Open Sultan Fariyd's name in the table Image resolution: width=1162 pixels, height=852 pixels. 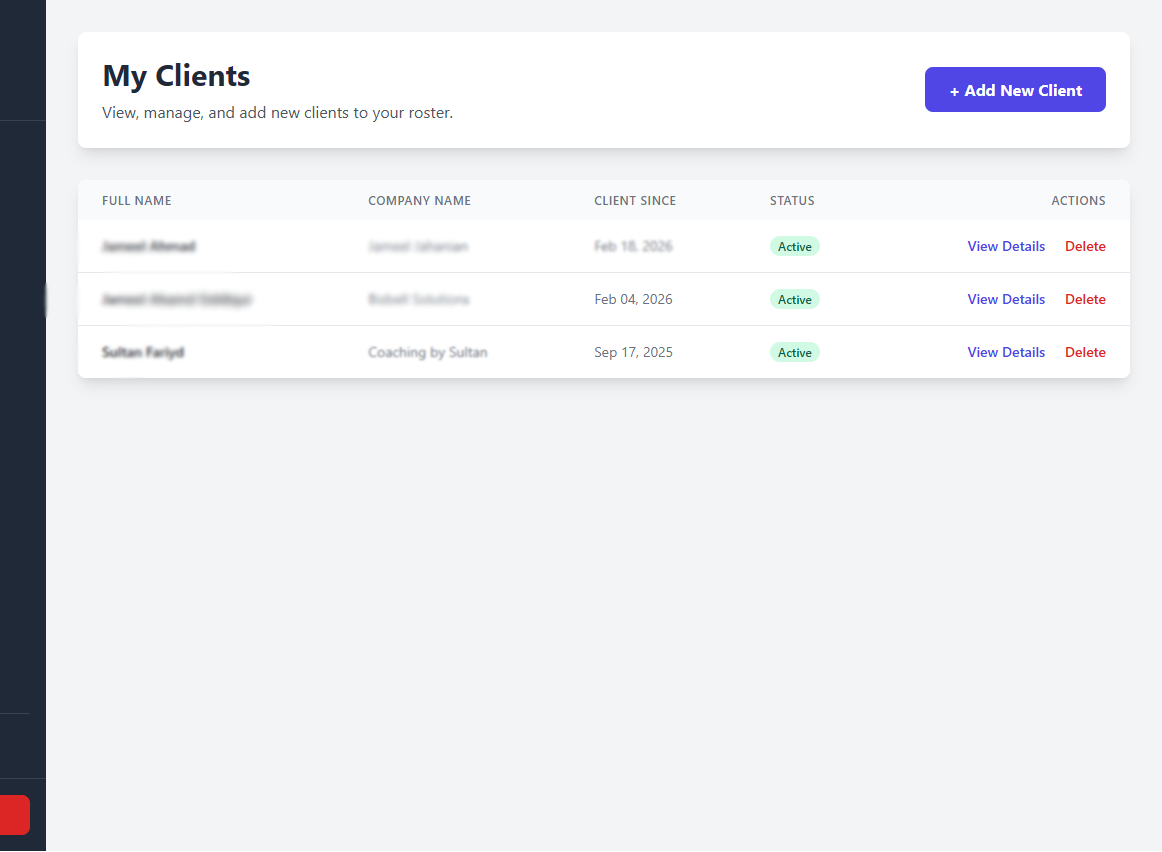(x=143, y=352)
